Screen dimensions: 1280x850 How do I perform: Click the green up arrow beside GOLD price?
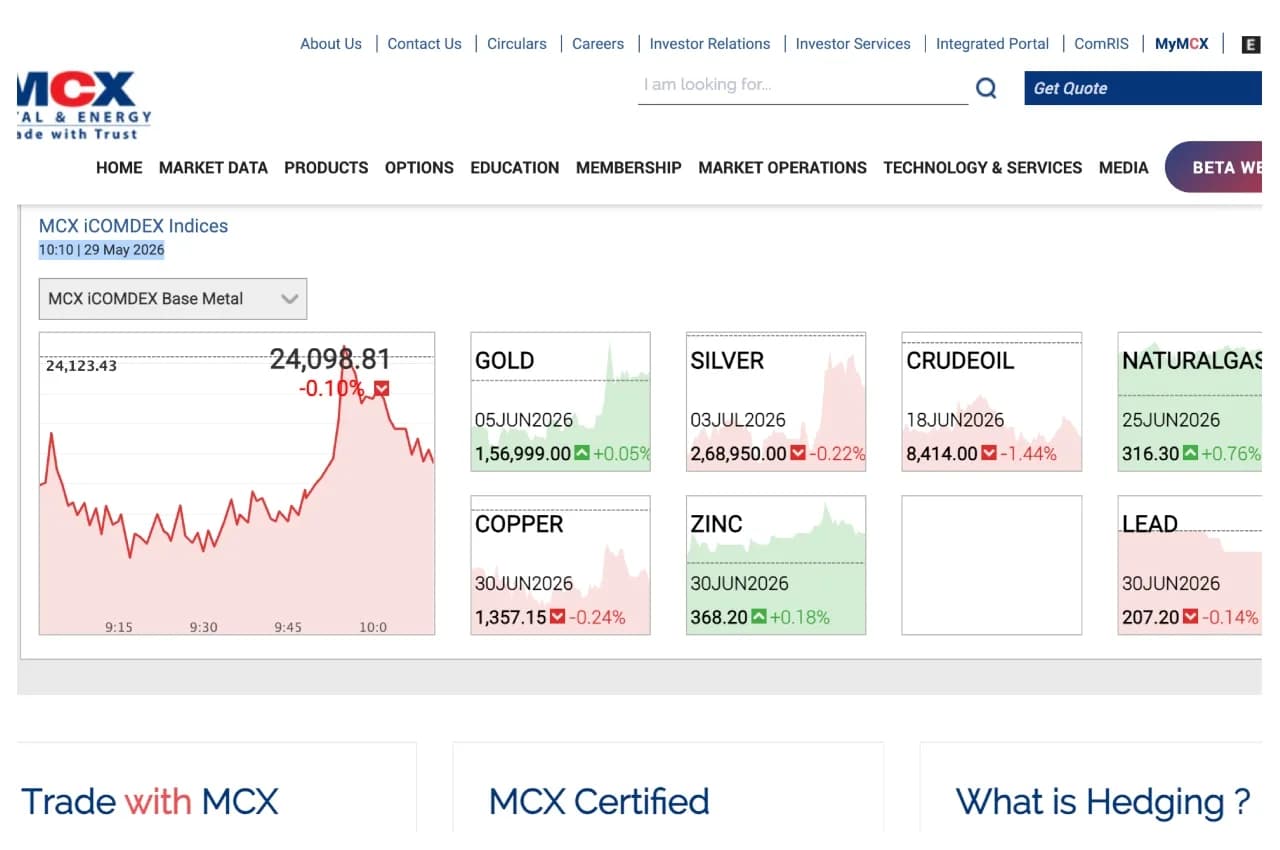coord(582,453)
